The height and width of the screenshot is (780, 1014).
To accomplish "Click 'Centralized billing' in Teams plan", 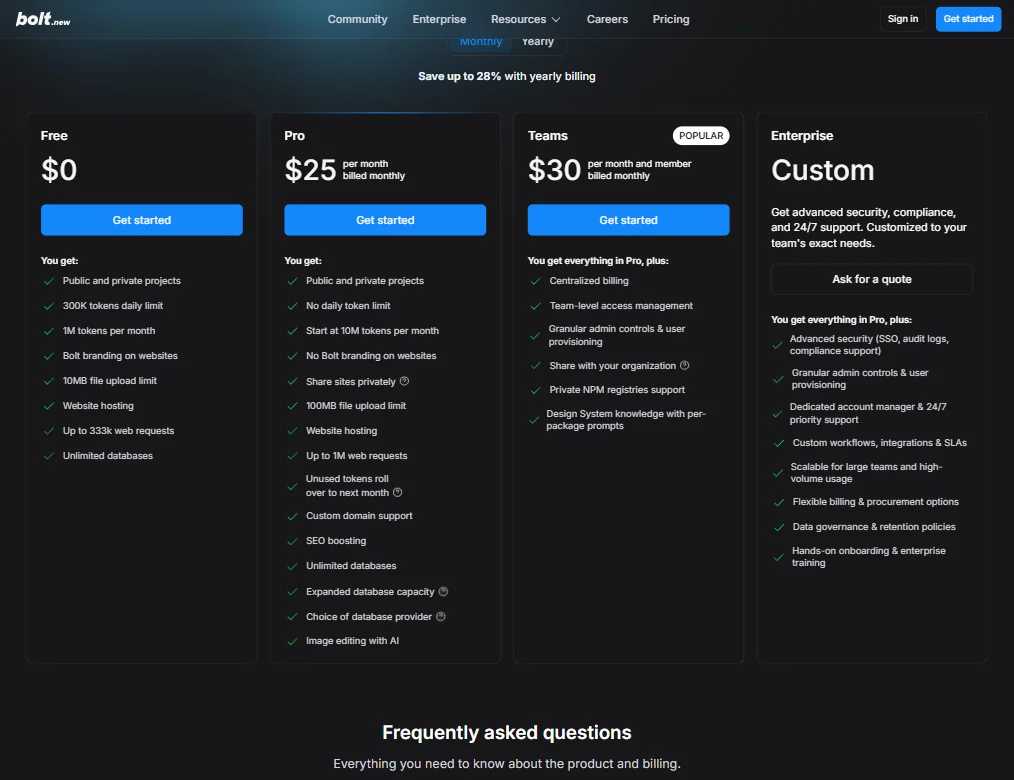I will pos(588,281).
